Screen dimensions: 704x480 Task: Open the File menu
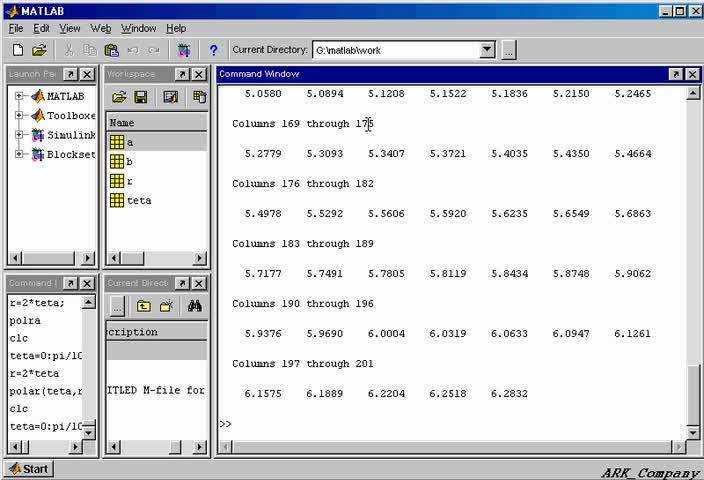[x=16, y=29]
